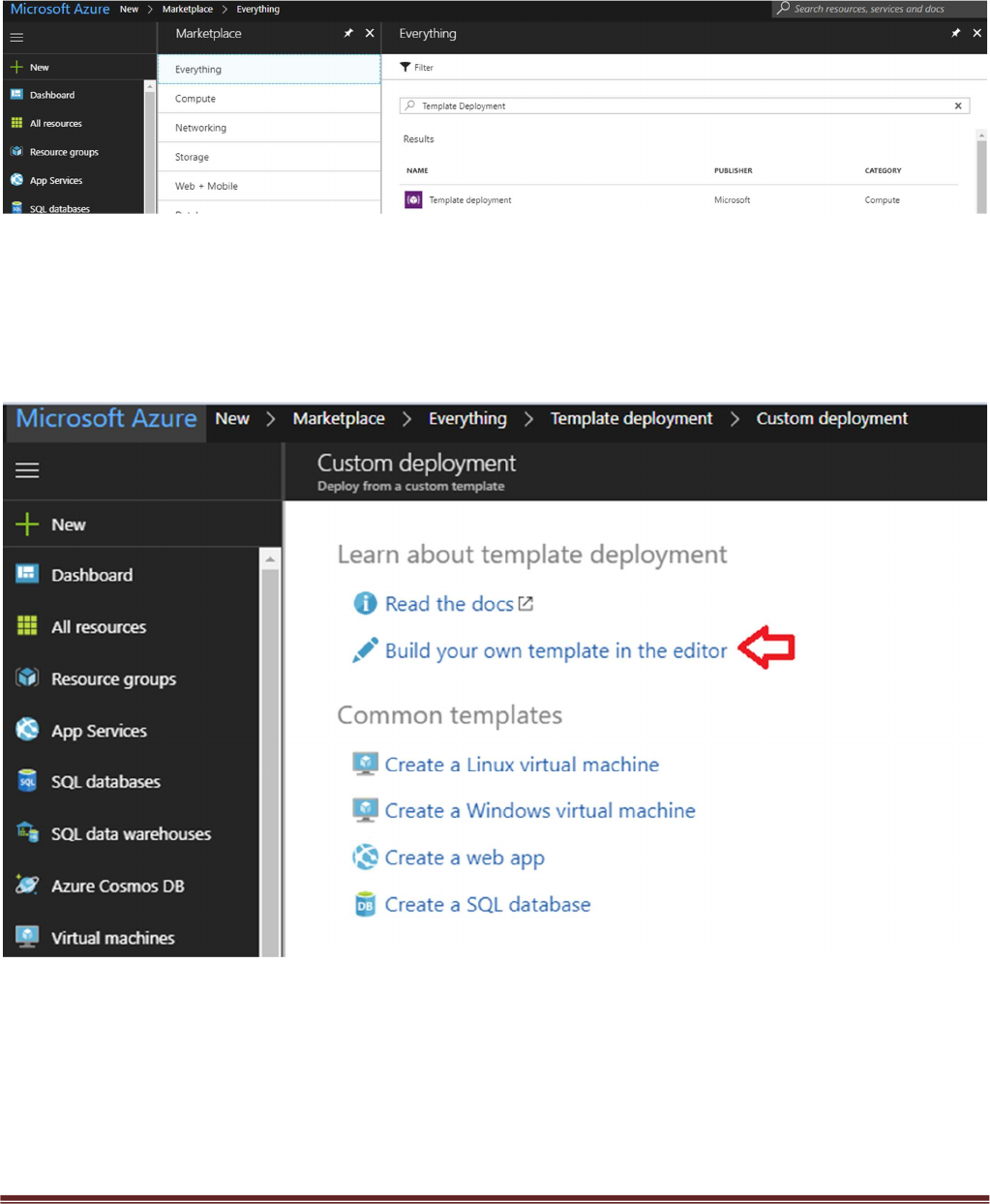Open All resources grid icon in top portal
This screenshot has width=990, height=1204.
16,123
